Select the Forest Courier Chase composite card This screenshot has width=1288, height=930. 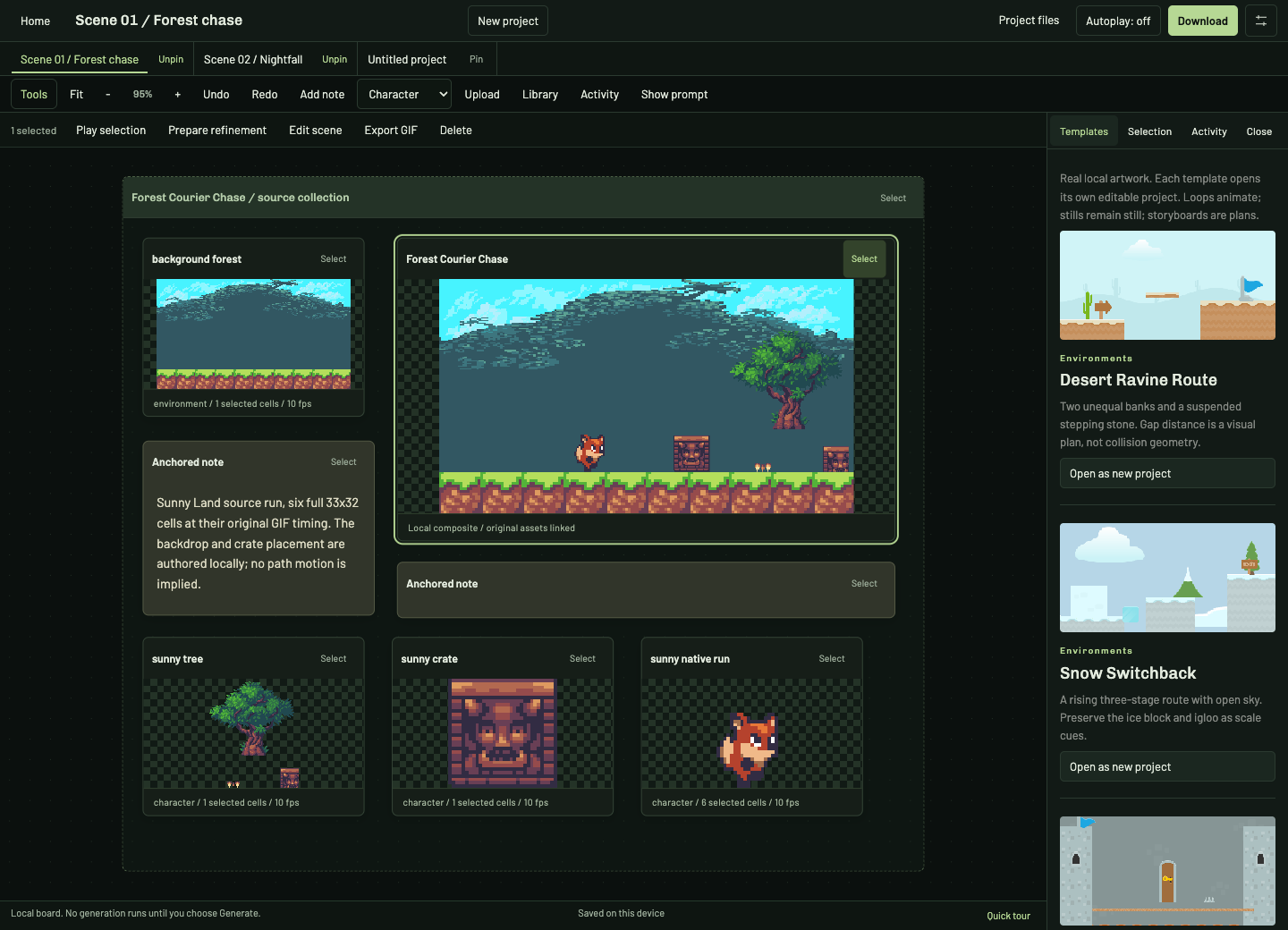[864, 258]
